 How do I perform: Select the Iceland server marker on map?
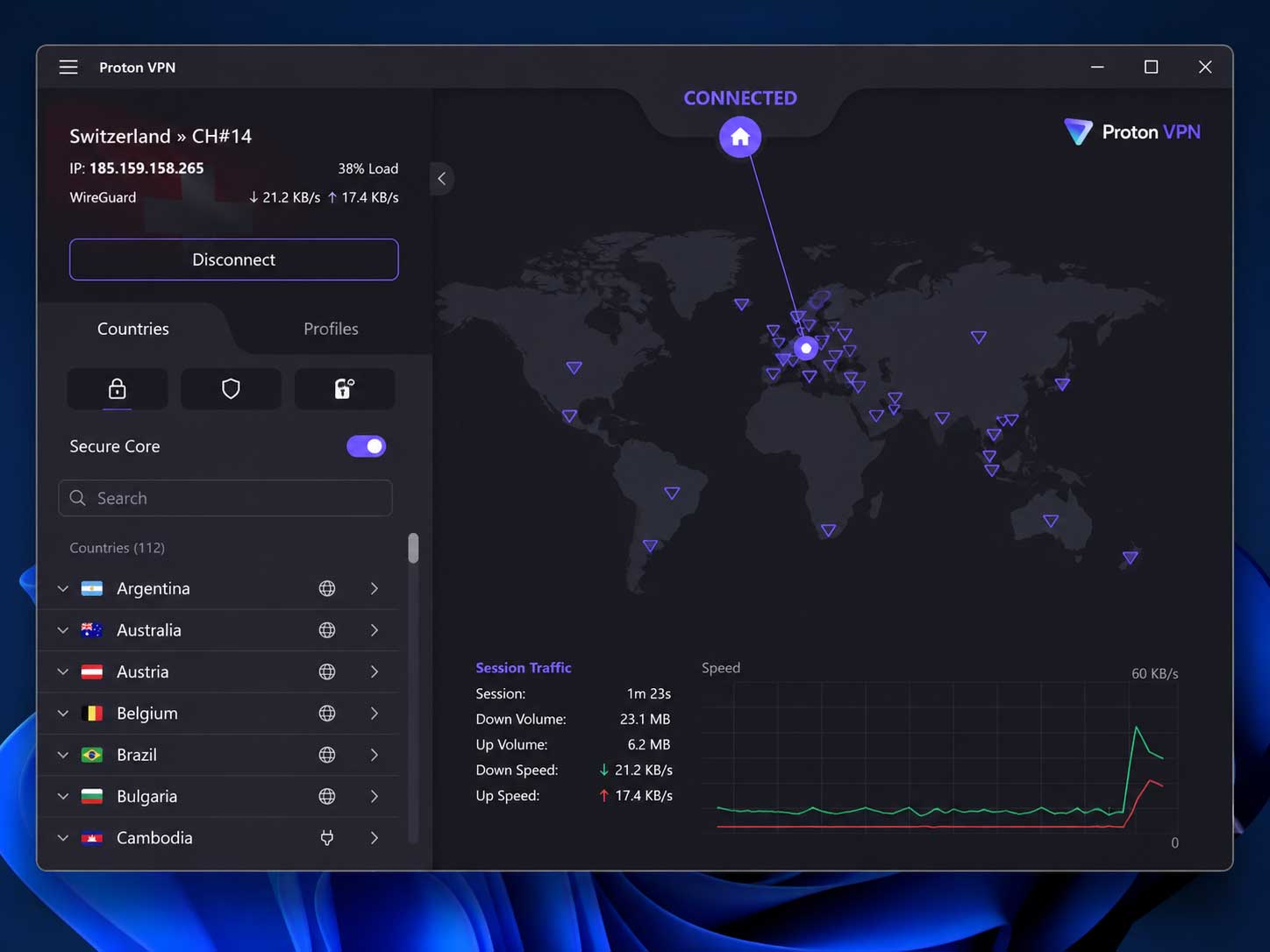(x=742, y=304)
